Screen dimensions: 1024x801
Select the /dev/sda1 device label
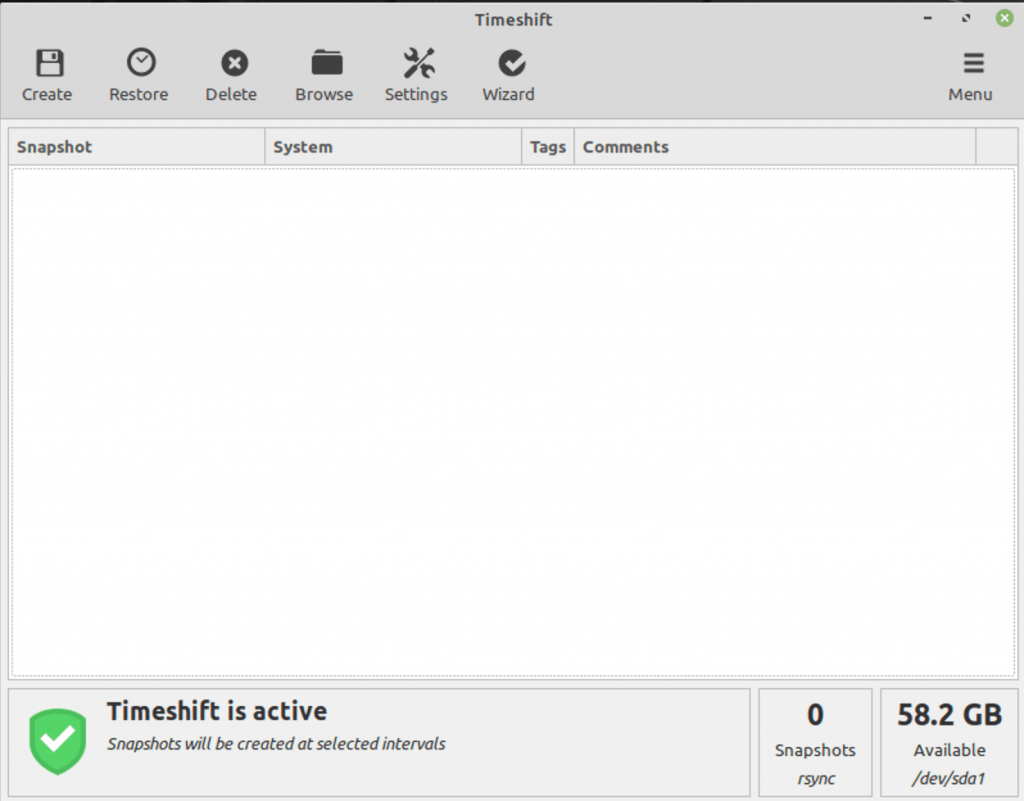(x=948, y=775)
